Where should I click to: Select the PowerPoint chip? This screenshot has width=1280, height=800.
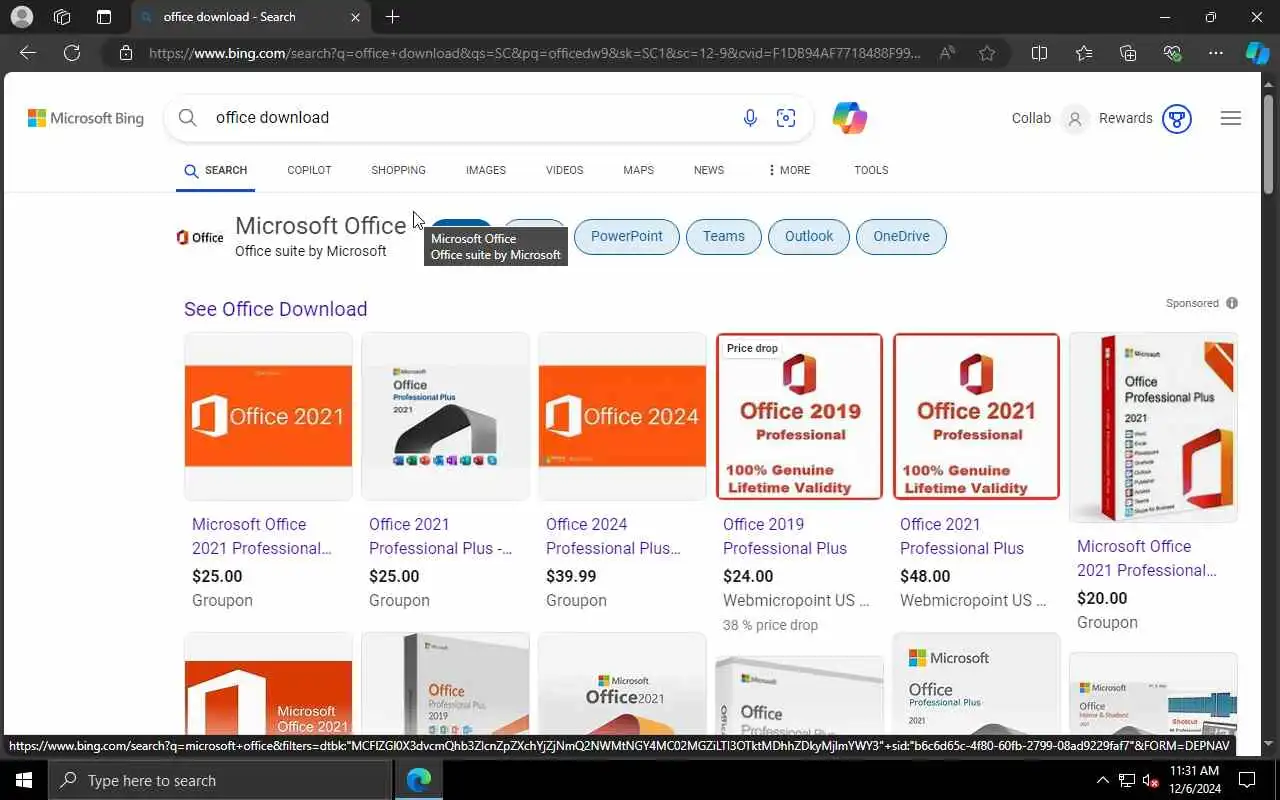coord(627,237)
